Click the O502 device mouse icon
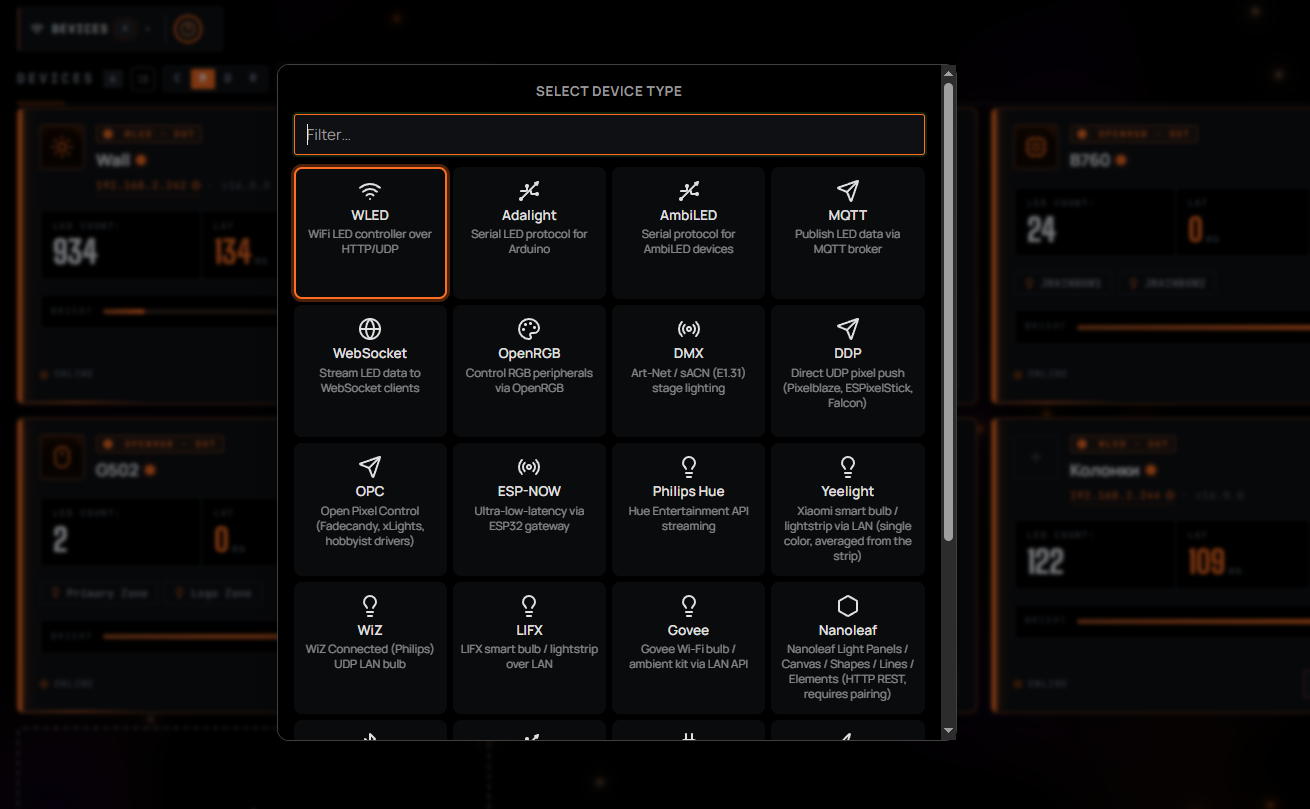This screenshot has width=1310, height=809. pyautogui.click(x=62, y=458)
